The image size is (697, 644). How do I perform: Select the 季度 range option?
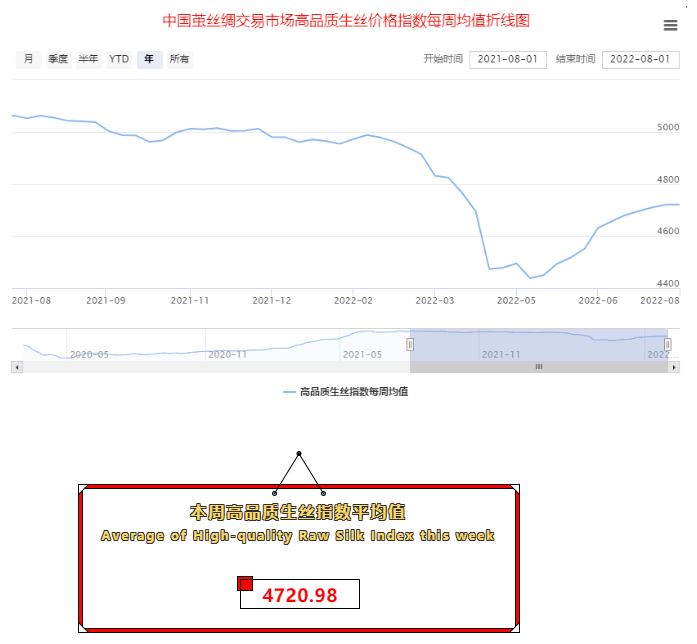(x=58, y=60)
